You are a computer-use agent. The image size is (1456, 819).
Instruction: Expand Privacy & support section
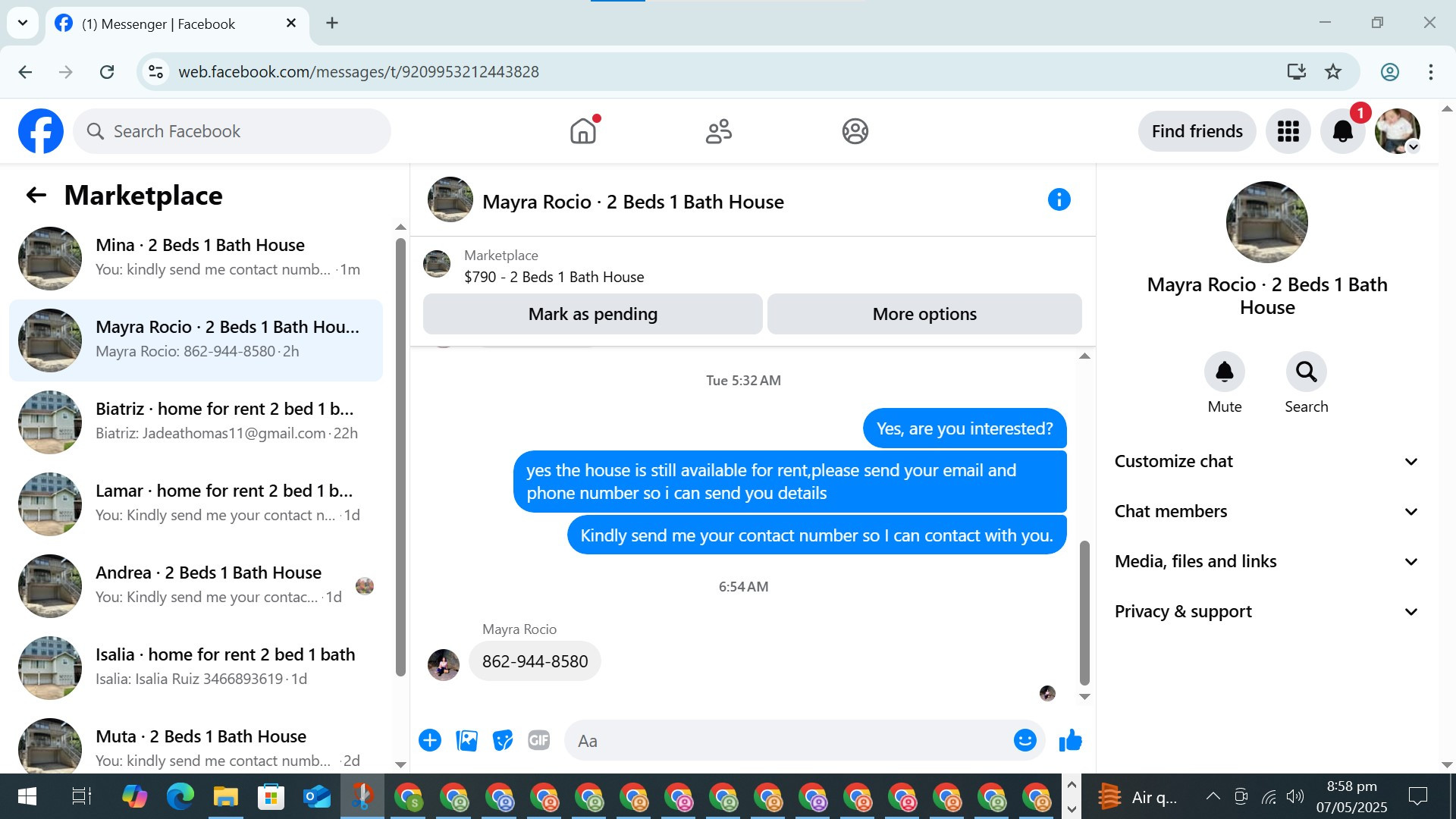[1266, 612]
